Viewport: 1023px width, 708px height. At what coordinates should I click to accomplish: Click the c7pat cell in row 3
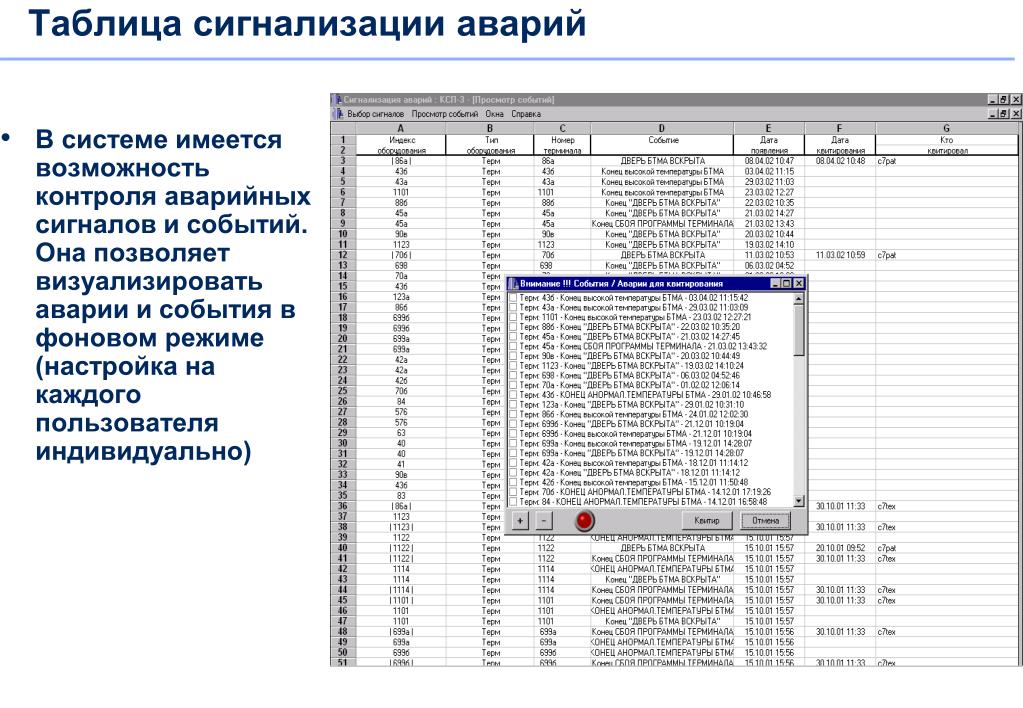(946, 161)
